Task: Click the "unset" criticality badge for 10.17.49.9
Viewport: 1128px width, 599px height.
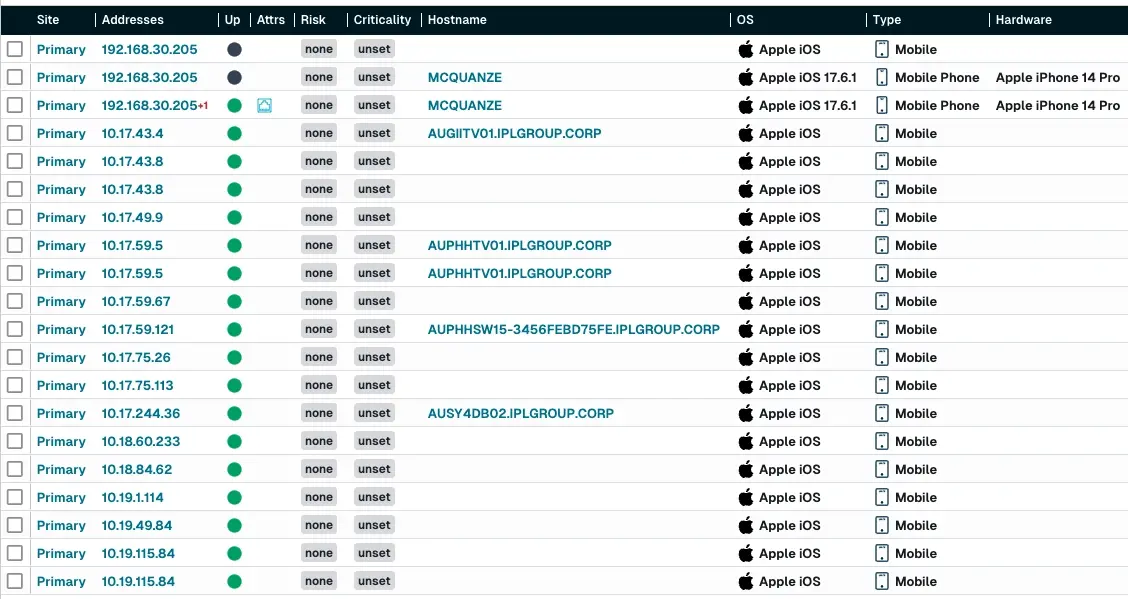Action: (x=374, y=217)
